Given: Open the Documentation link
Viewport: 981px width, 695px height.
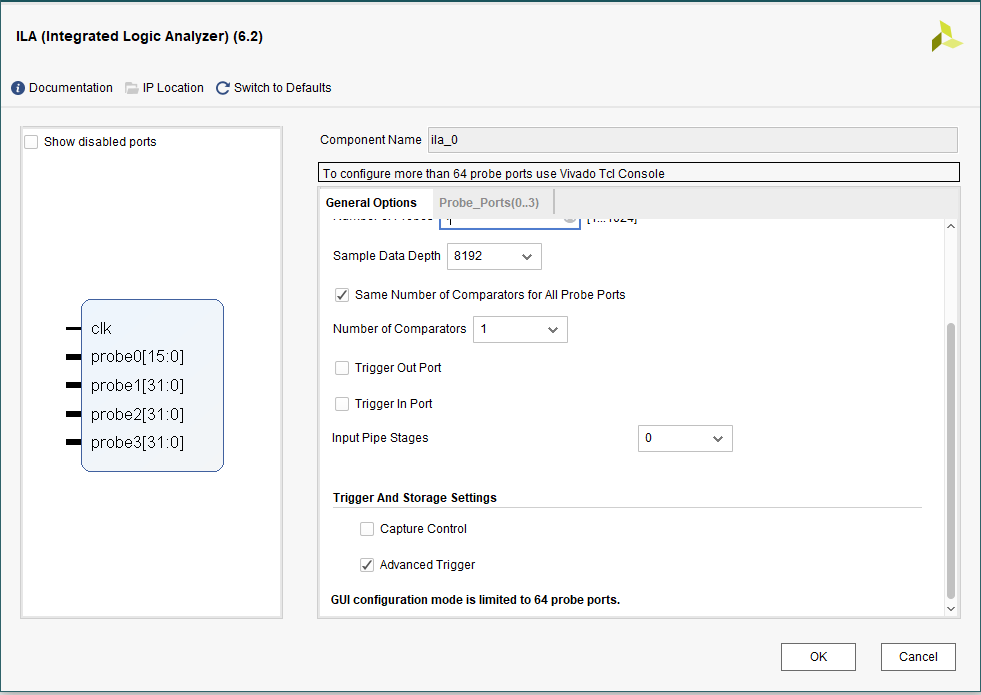Looking at the screenshot, I should (71, 88).
